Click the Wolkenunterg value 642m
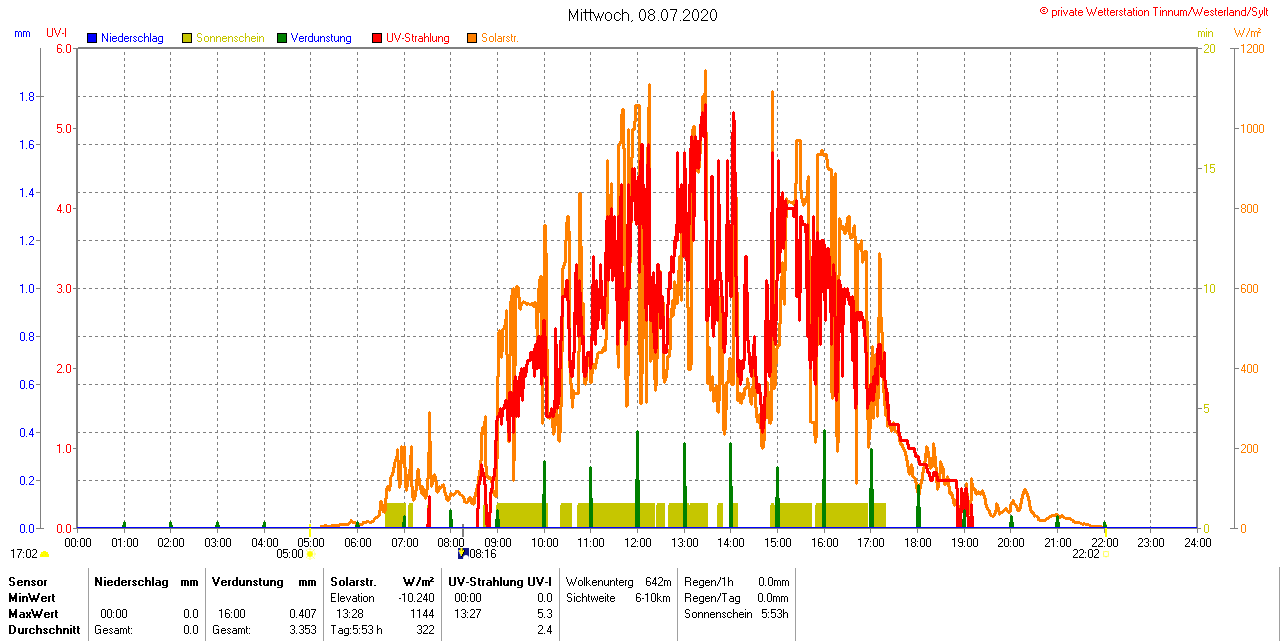1280x641 pixels. [x=658, y=581]
